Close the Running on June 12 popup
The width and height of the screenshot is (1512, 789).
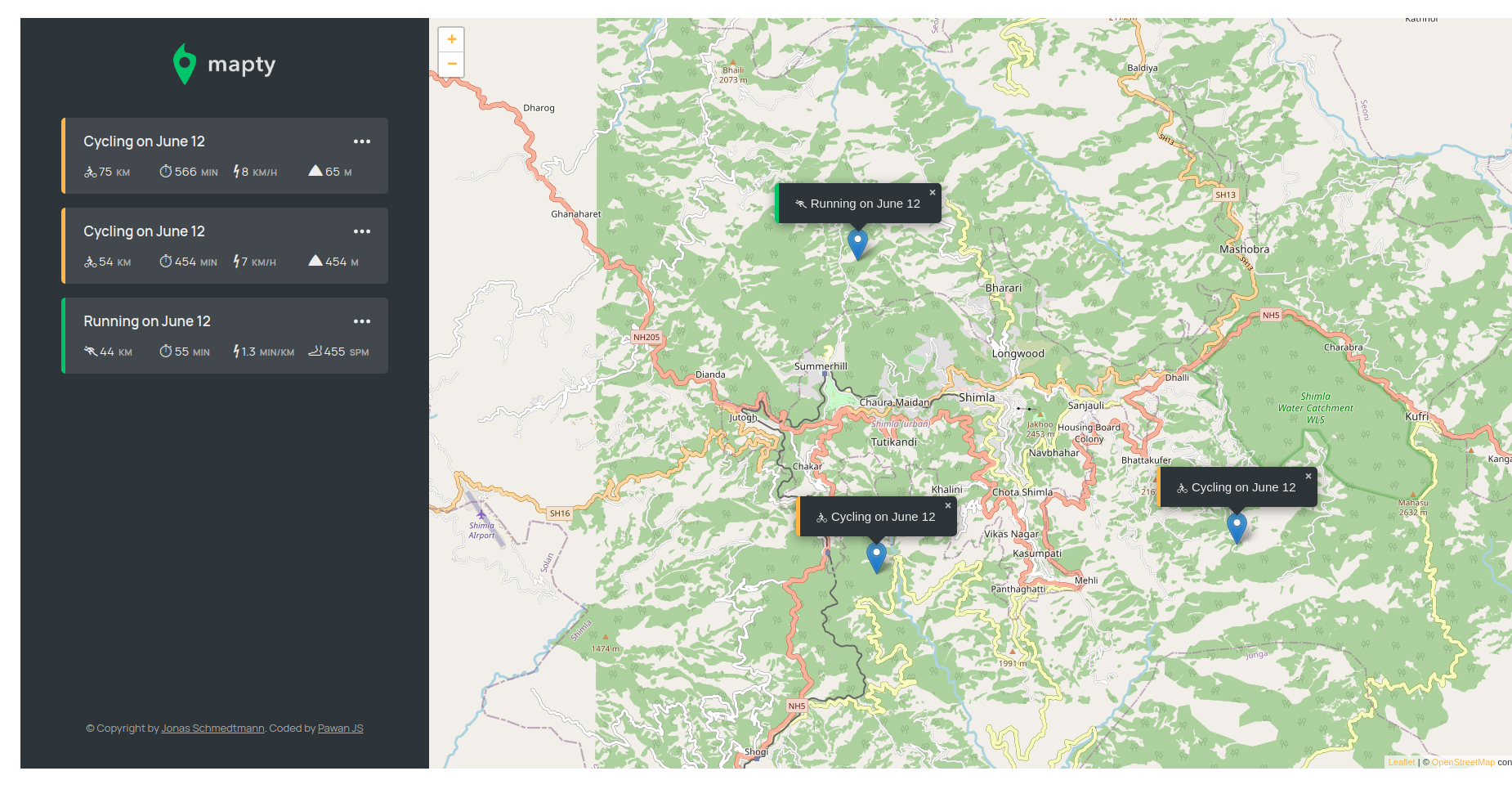click(932, 193)
